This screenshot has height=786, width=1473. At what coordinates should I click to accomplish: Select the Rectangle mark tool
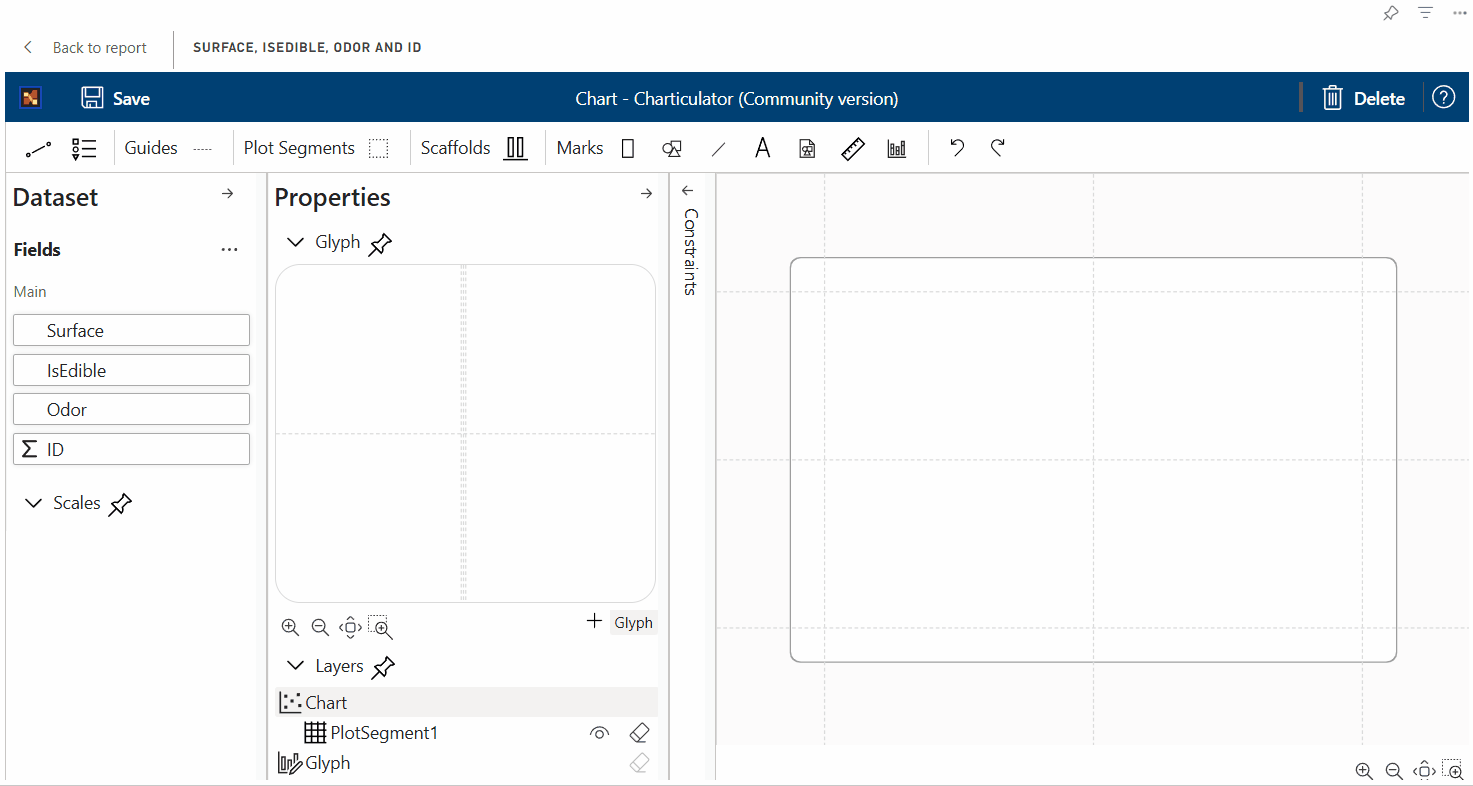click(628, 147)
